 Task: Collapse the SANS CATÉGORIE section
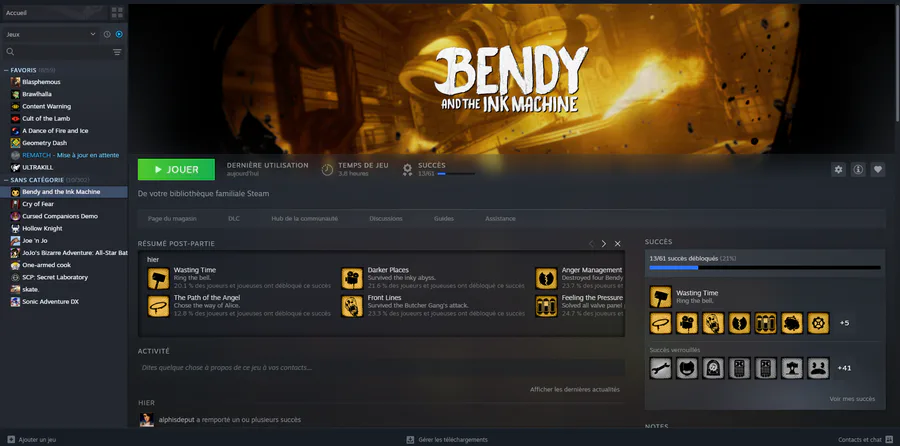6,180
